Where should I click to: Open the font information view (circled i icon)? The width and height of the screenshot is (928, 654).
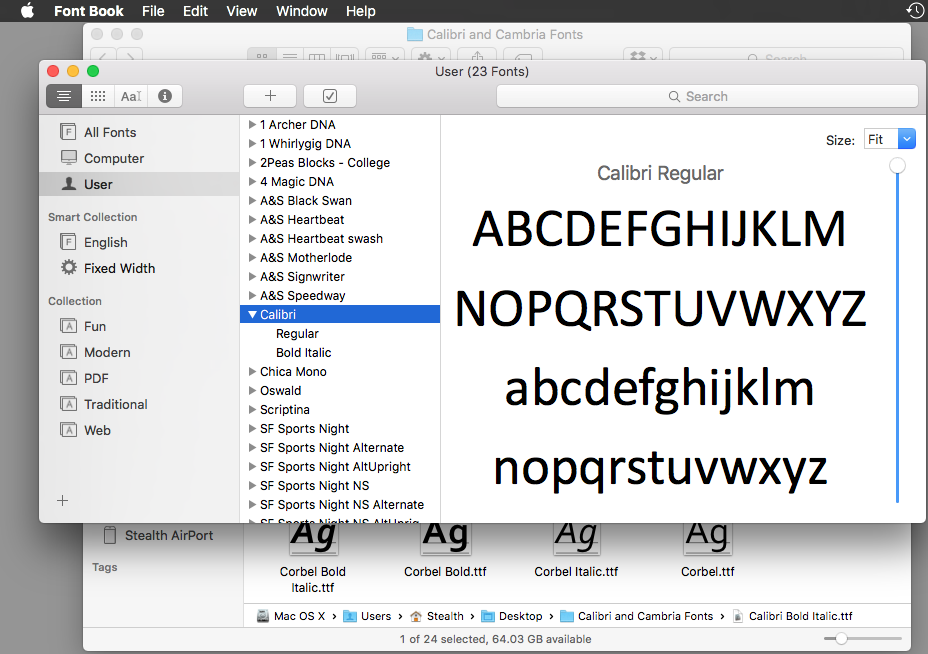pos(164,96)
